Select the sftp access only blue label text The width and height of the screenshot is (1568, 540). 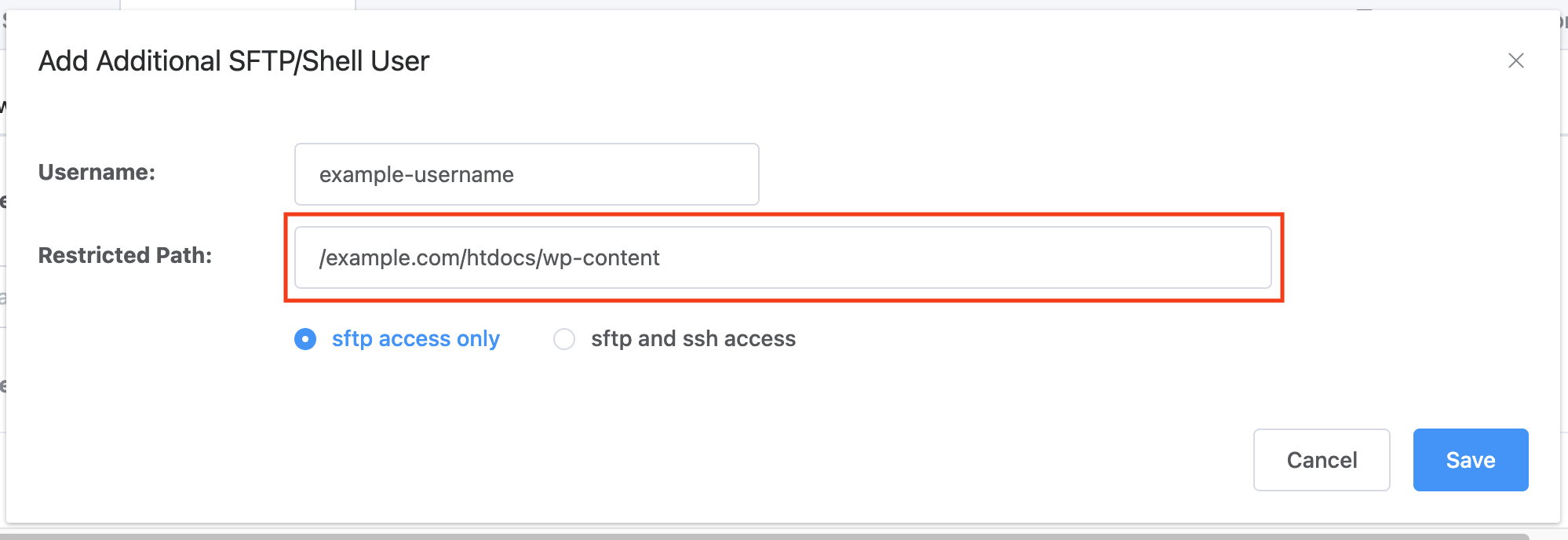click(415, 339)
